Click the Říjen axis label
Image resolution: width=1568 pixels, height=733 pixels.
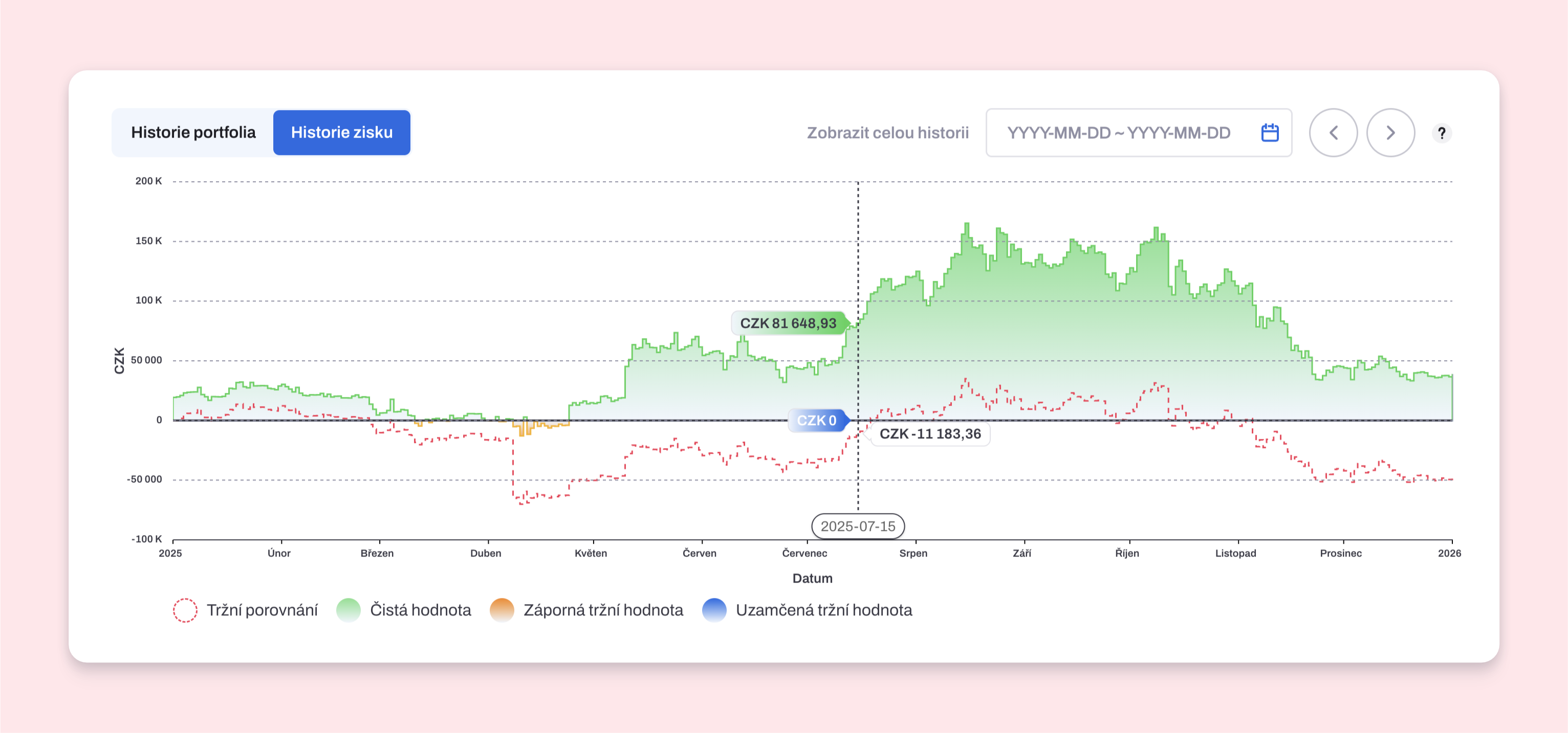pos(1127,553)
